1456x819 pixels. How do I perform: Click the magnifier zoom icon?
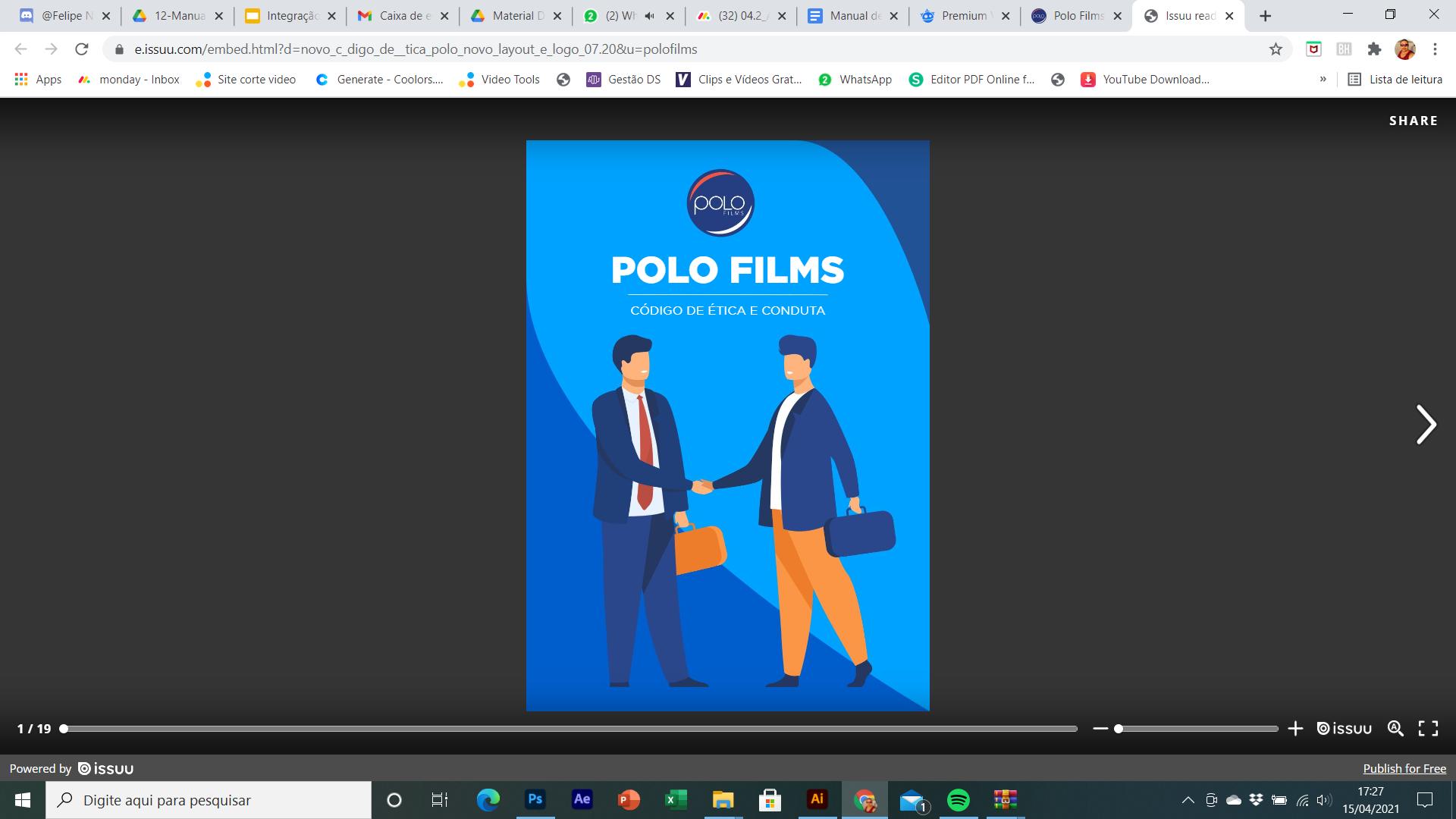pos(1395,728)
